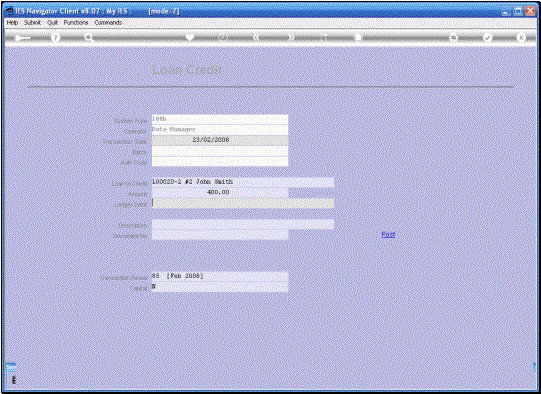Click the Transaction Date field showing 23/02/2008
Viewport: 541px width, 394px height.
(220, 140)
